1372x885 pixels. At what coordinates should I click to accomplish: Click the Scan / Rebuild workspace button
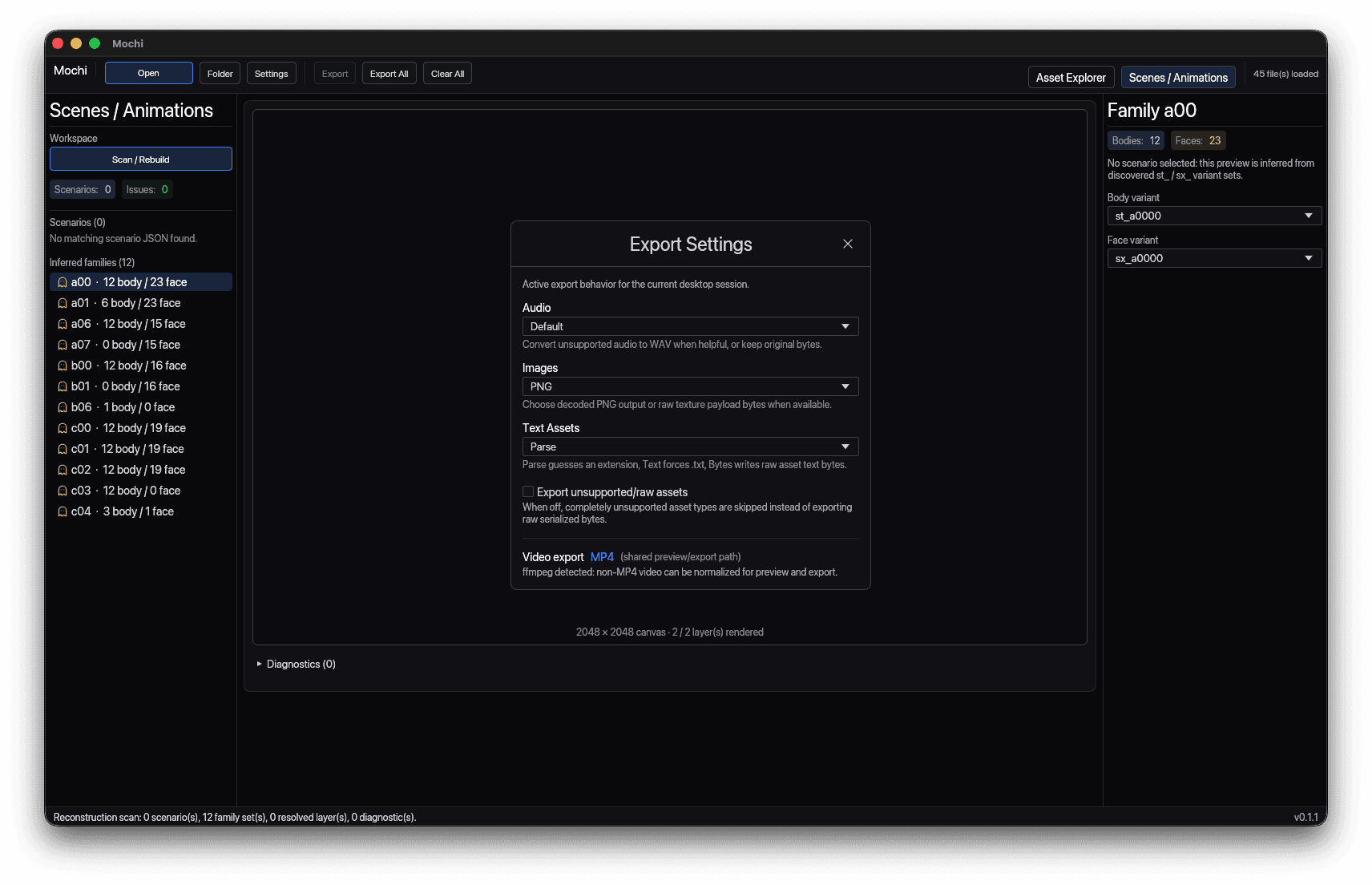point(141,159)
